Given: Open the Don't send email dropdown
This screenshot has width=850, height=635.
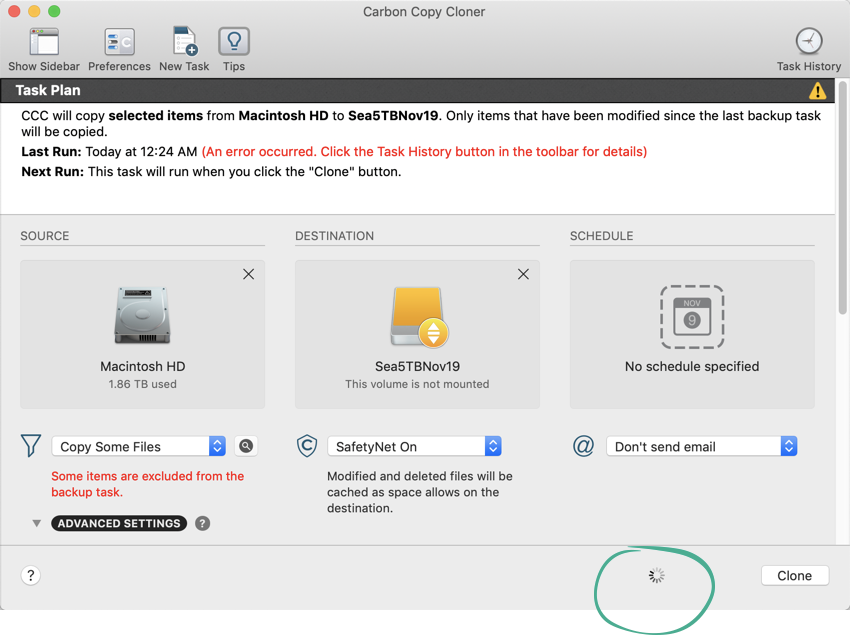Looking at the screenshot, I should [x=701, y=446].
